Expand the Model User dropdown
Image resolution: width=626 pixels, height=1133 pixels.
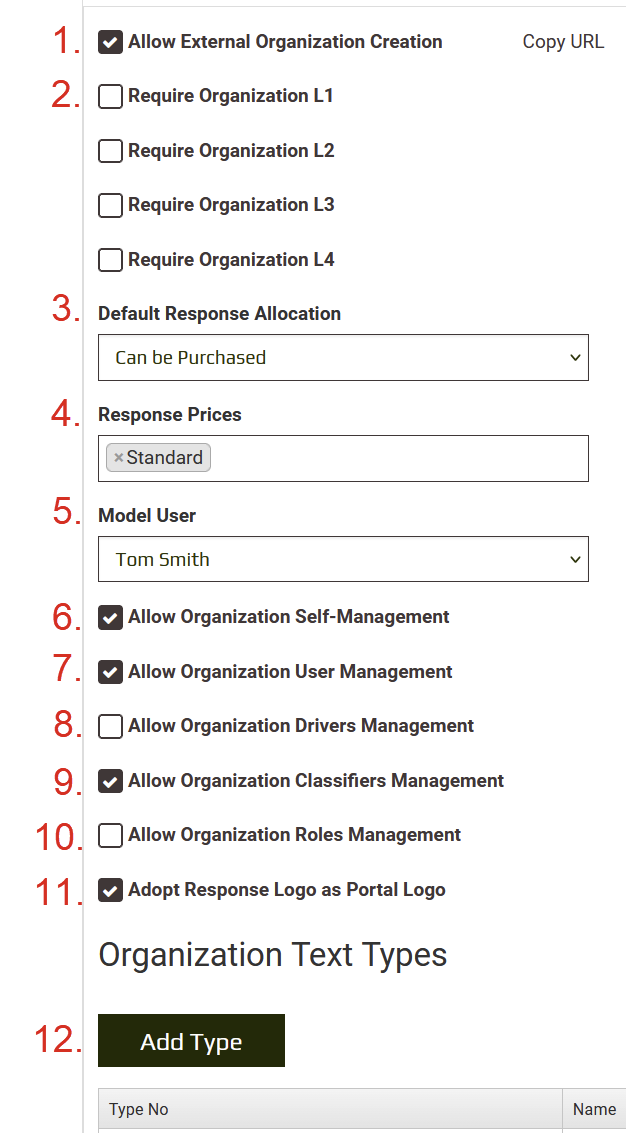pyautogui.click(x=343, y=560)
